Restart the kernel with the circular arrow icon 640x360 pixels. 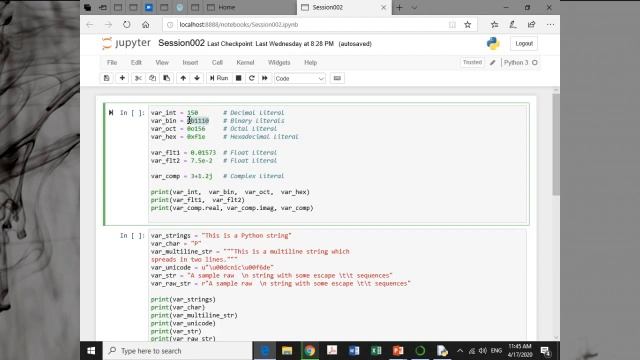(x=252, y=78)
